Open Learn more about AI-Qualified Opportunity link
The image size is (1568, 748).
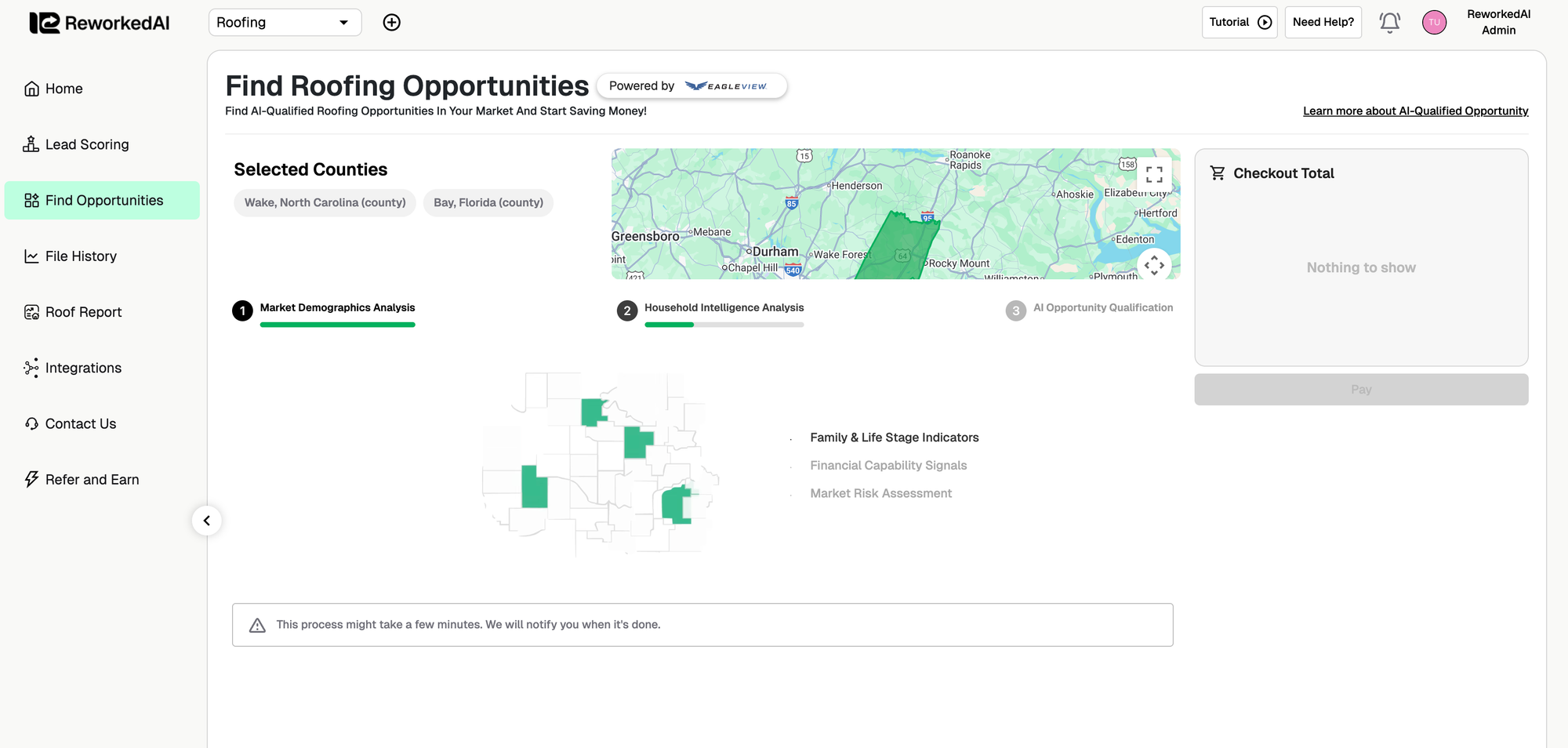1415,111
